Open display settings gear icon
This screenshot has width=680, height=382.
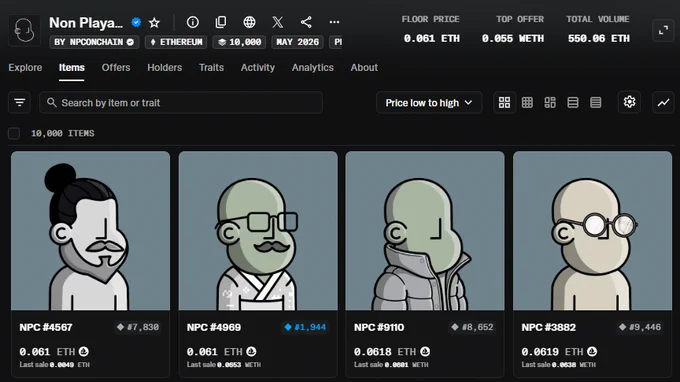629,102
